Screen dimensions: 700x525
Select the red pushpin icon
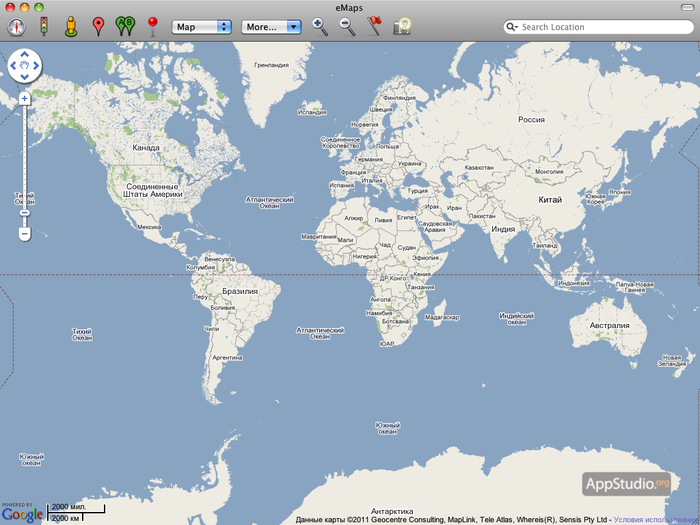click(152, 26)
